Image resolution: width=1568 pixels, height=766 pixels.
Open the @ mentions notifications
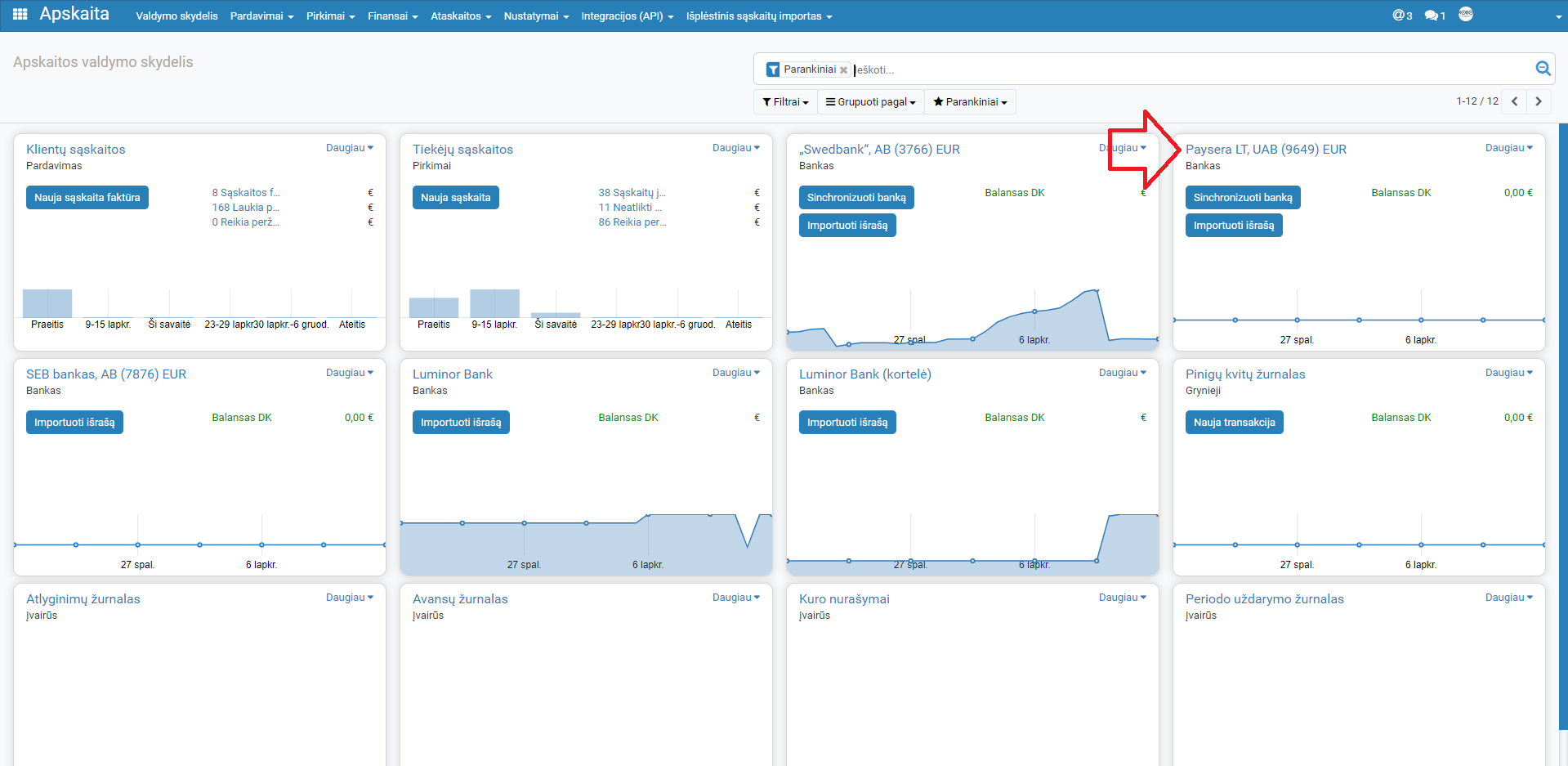(x=1402, y=16)
